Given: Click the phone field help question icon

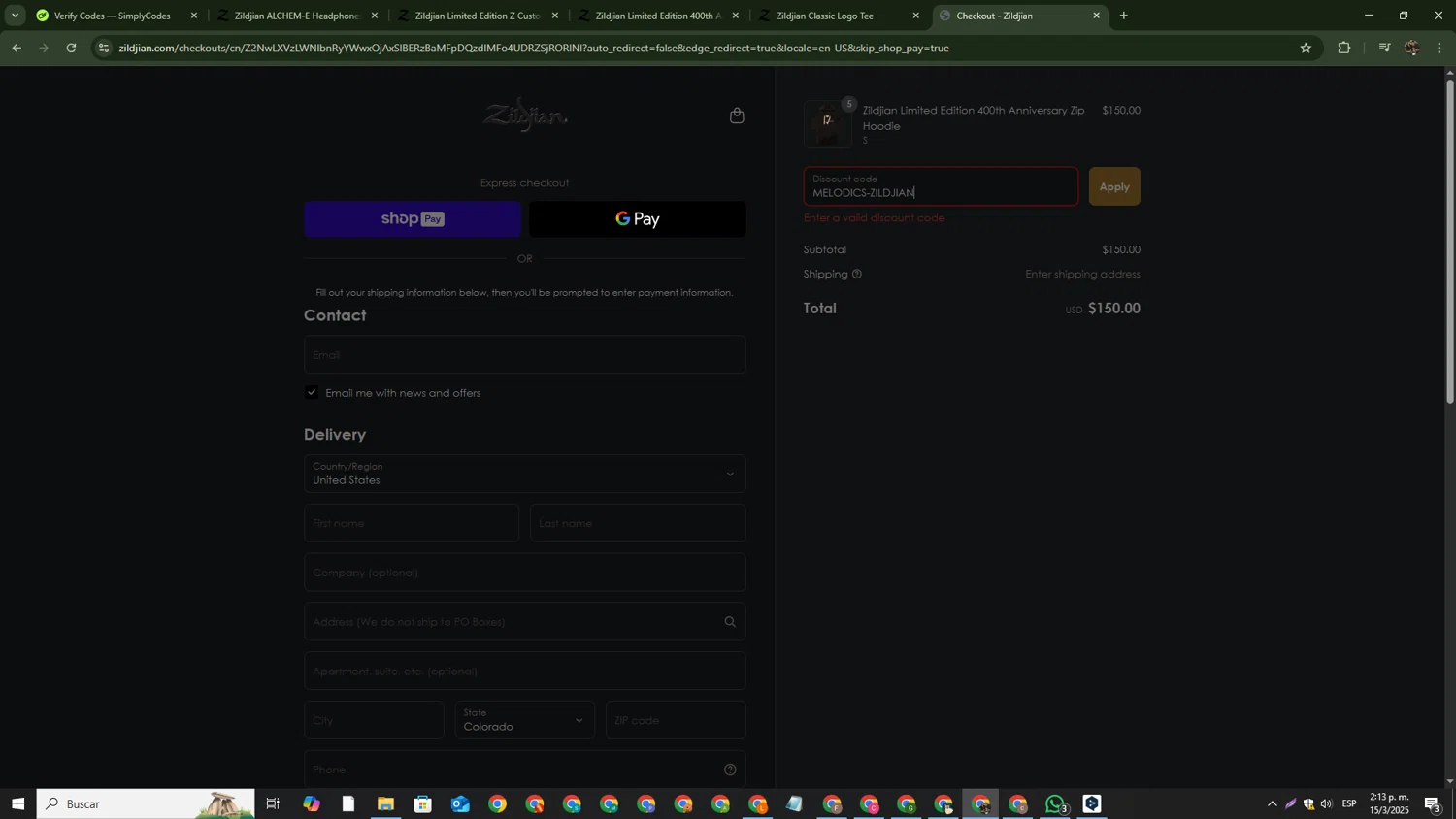Looking at the screenshot, I should (730, 770).
